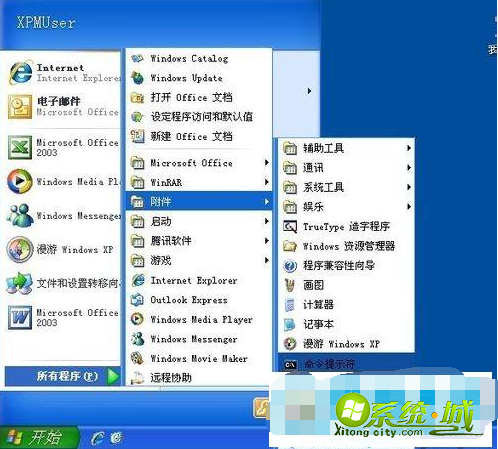Open the 游戏 menu entry

[199, 260]
